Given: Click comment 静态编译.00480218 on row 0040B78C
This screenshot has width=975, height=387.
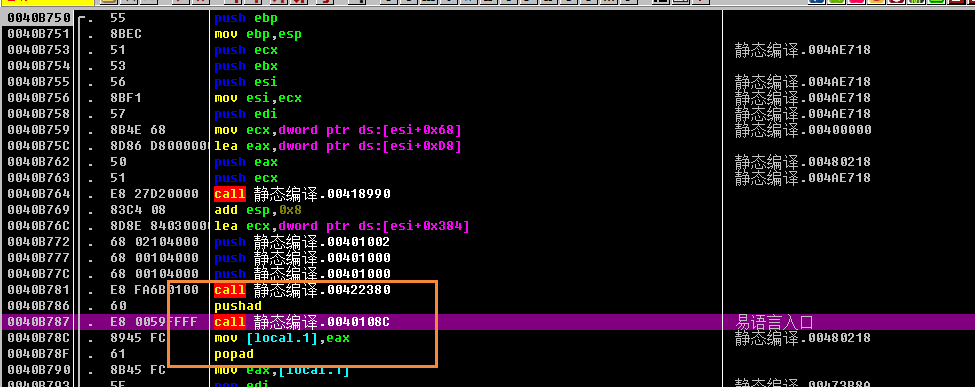Looking at the screenshot, I should (802, 338).
